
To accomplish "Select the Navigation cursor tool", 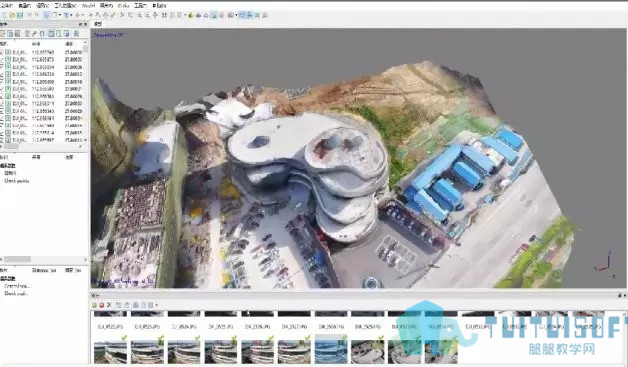I will pos(46,15).
